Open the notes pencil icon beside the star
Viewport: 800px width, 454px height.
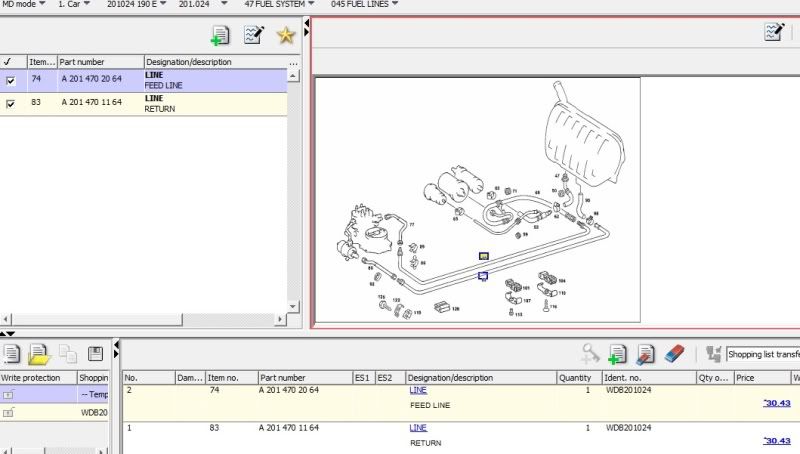click(x=253, y=36)
